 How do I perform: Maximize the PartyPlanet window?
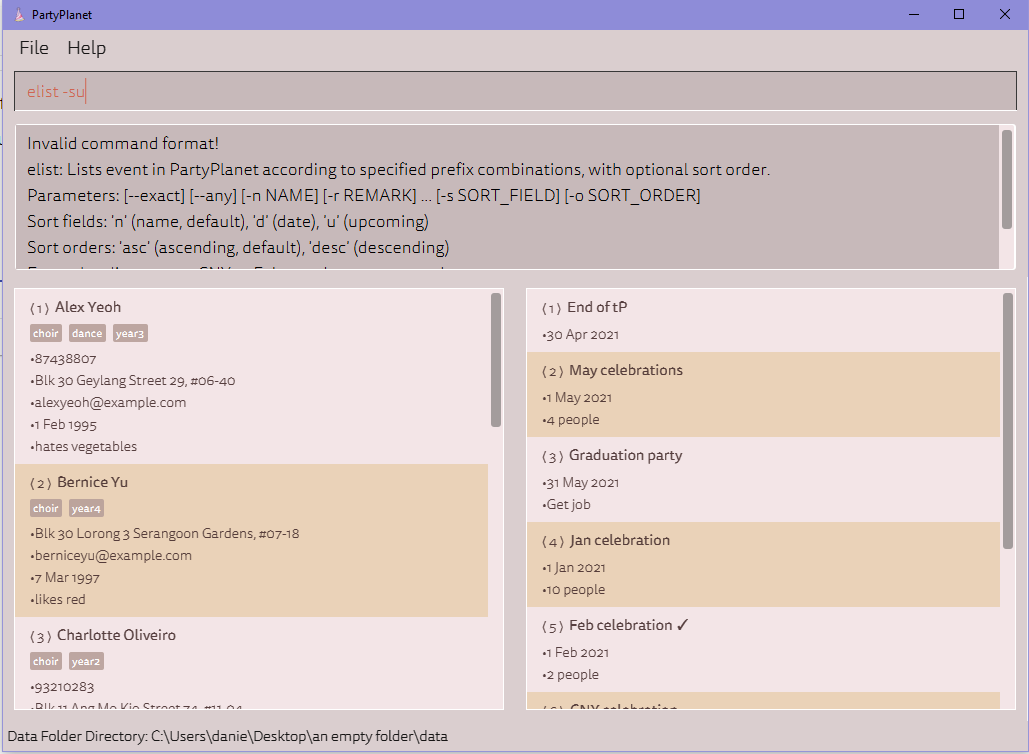(959, 14)
